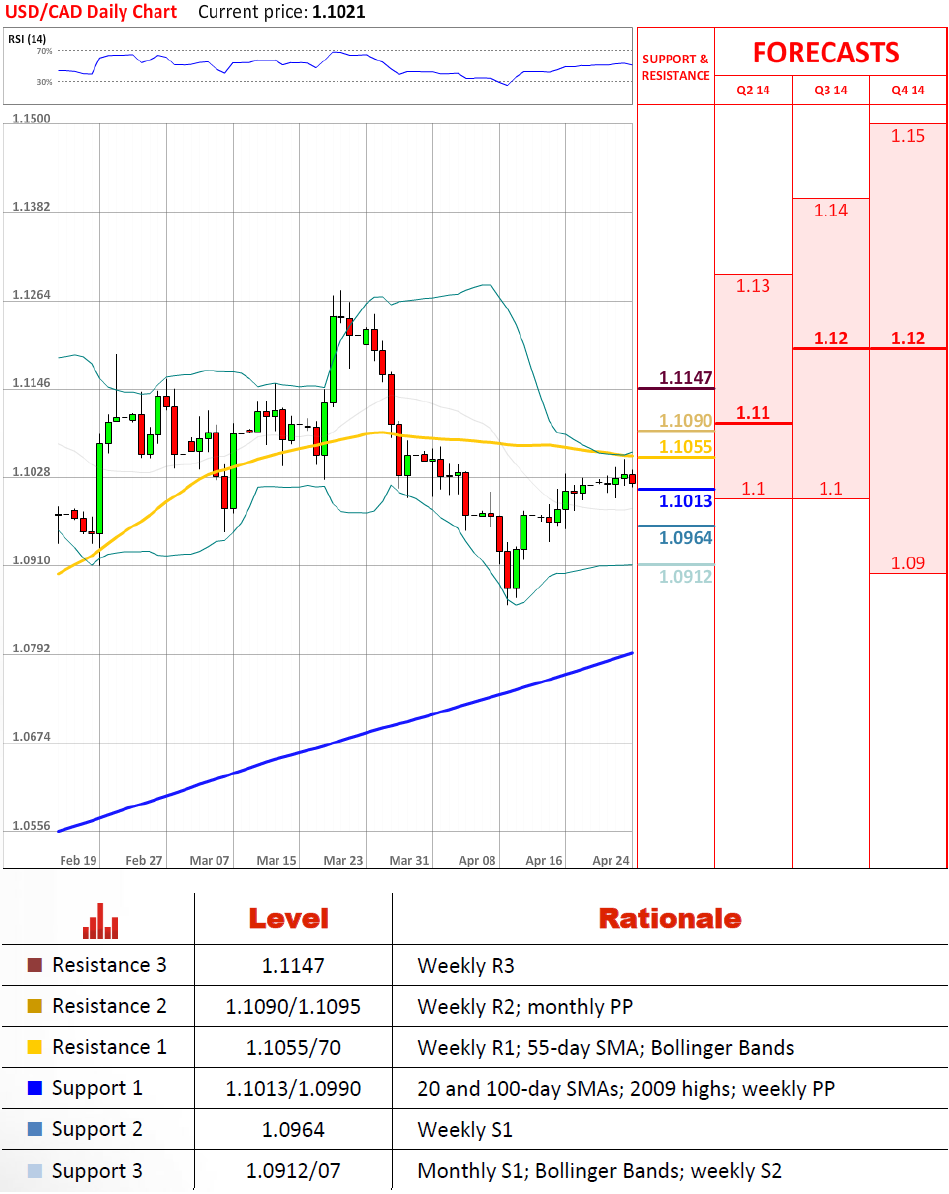
Task: Click the Resistance 2 gold swatch
Action: click(34, 1006)
